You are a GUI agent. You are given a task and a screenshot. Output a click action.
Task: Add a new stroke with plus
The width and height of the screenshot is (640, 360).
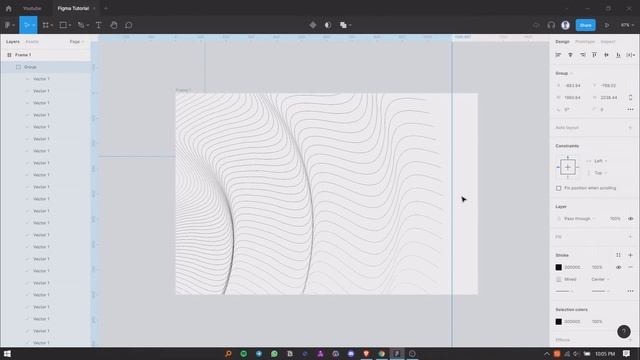click(630, 255)
